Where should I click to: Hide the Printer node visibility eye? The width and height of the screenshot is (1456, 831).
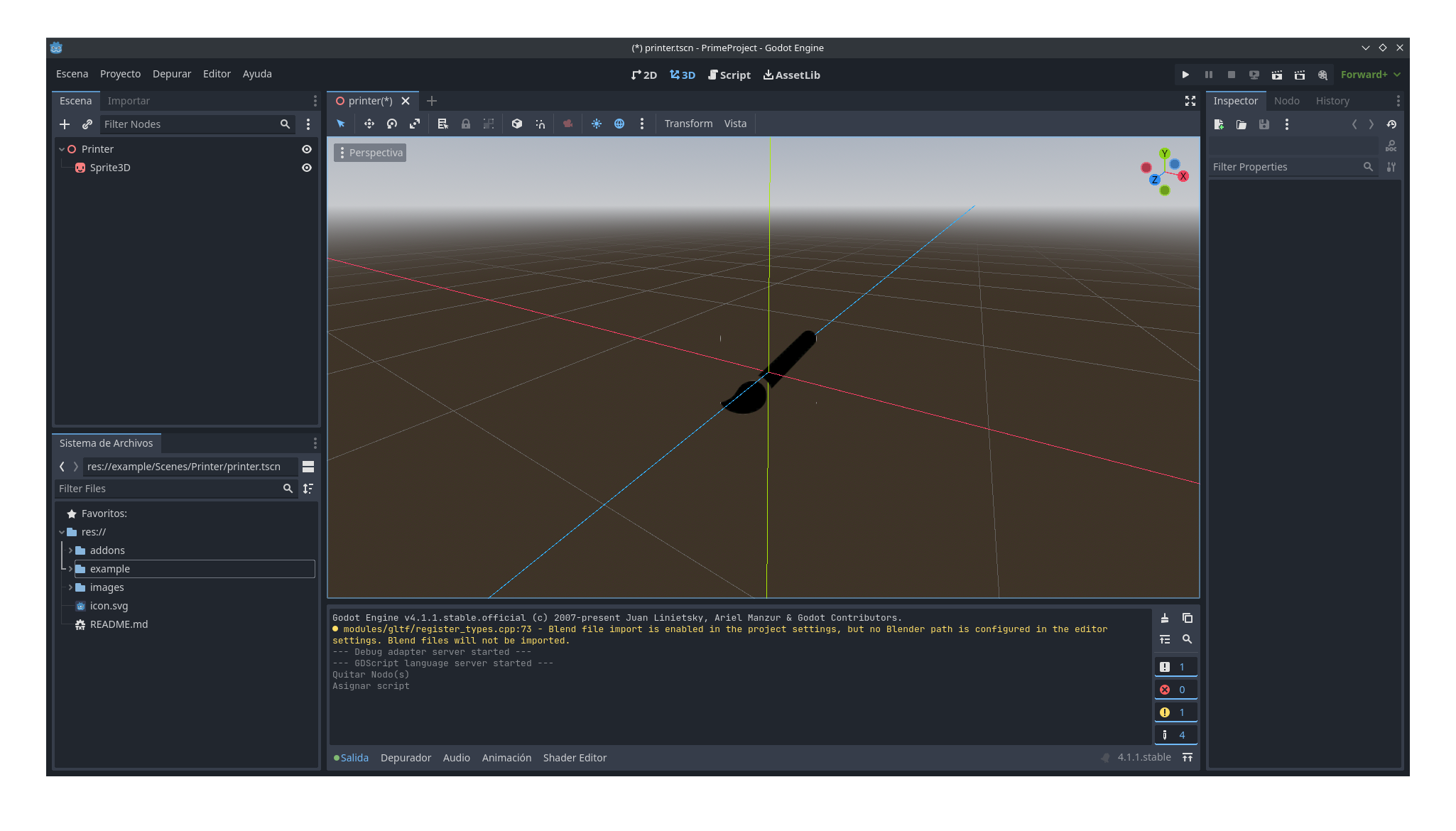pos(307,149)
